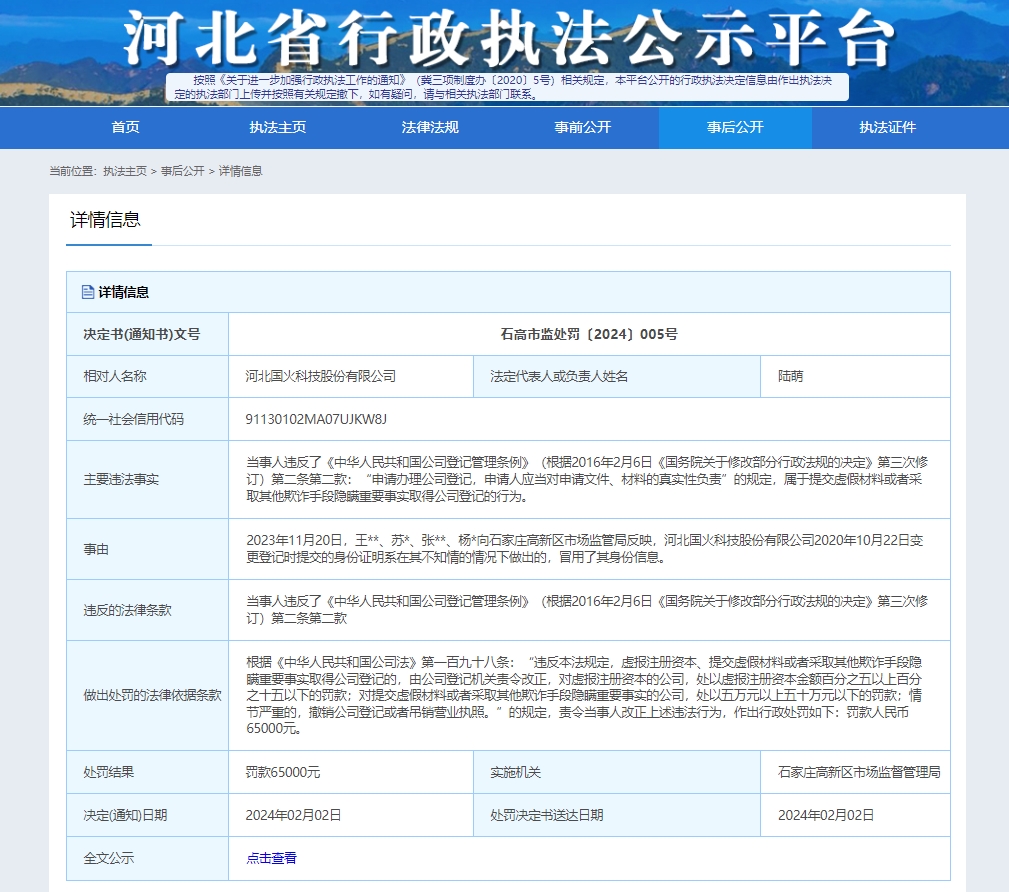Open the 点击查看 full-text link
Viewport: 1009px width, 892px height.
(x=271, y=858)
